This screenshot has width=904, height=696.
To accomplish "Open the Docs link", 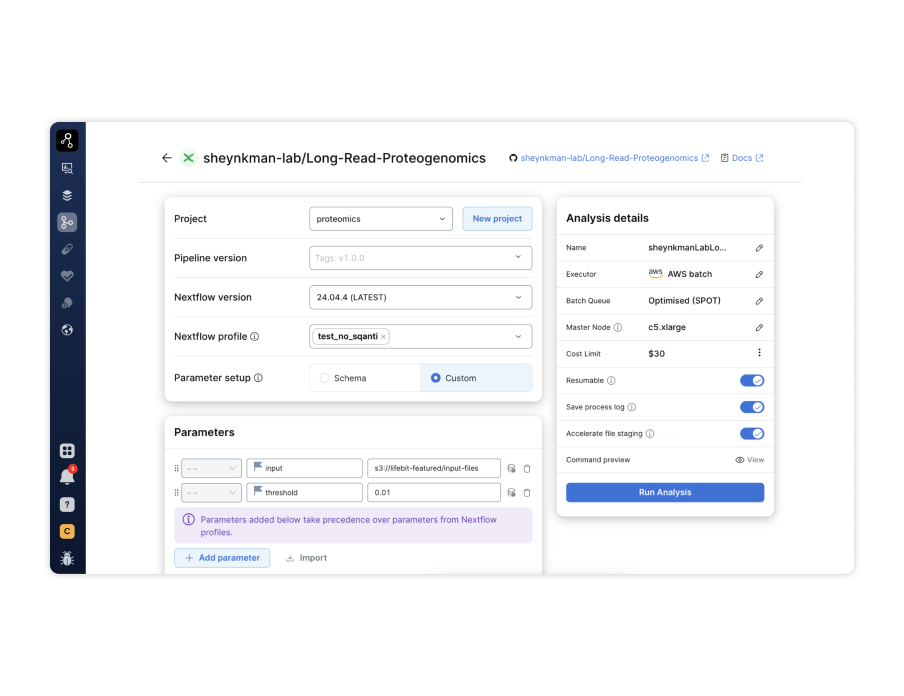I will [x=742, y=158].
